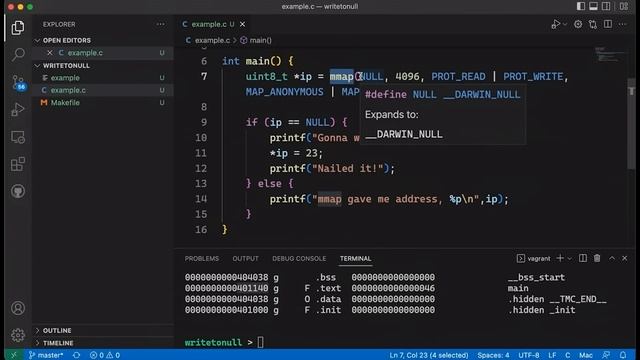Click the terminal prompt input cursor
The image size is (640, 360).
pyautogui.click(x=260, y=342)
